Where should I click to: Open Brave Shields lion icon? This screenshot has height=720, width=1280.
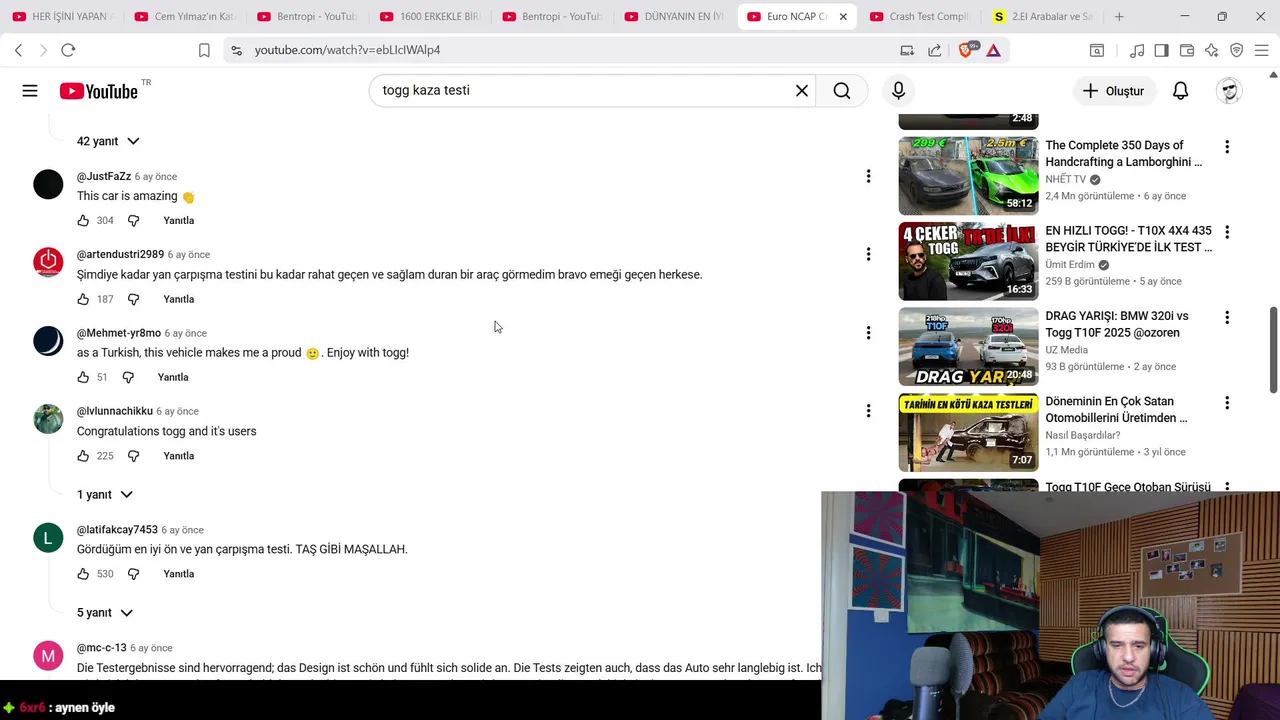coord(966,50)
